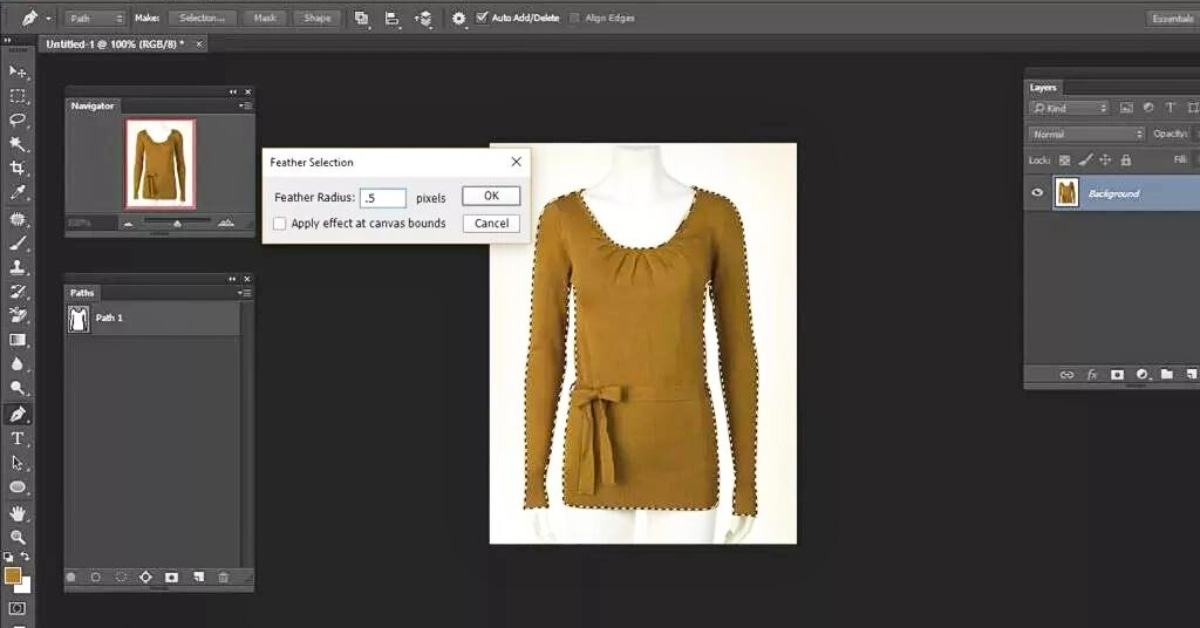
Task: Click stroke path with brush icon
Action: click(x=96, y=577)
